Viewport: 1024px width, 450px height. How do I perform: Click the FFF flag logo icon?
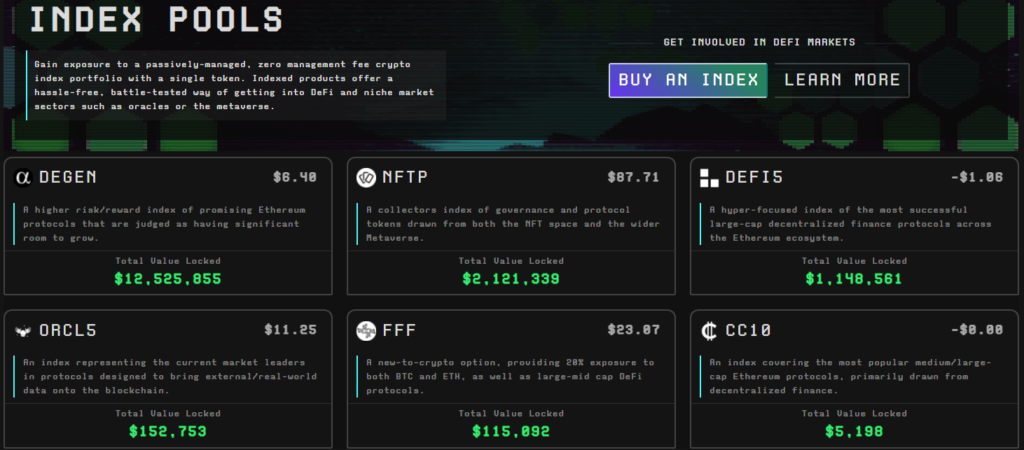[x=365, y=330]
